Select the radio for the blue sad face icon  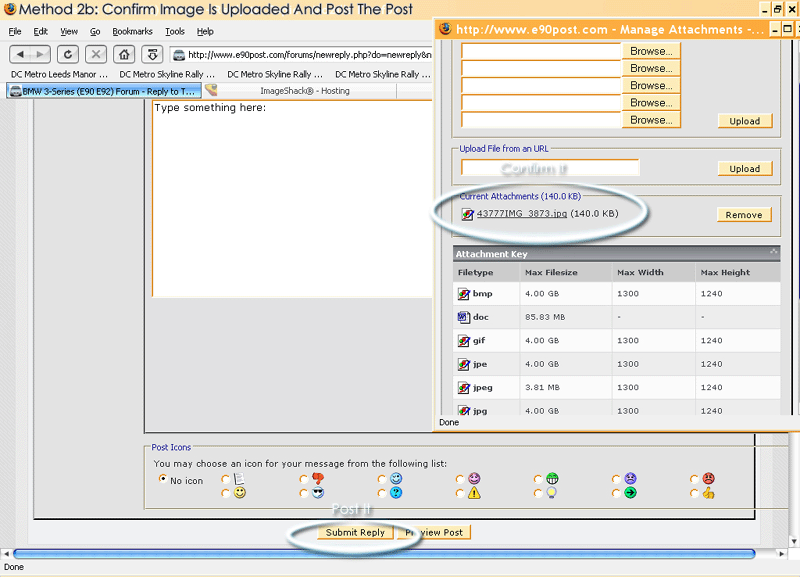pos(616,479)
